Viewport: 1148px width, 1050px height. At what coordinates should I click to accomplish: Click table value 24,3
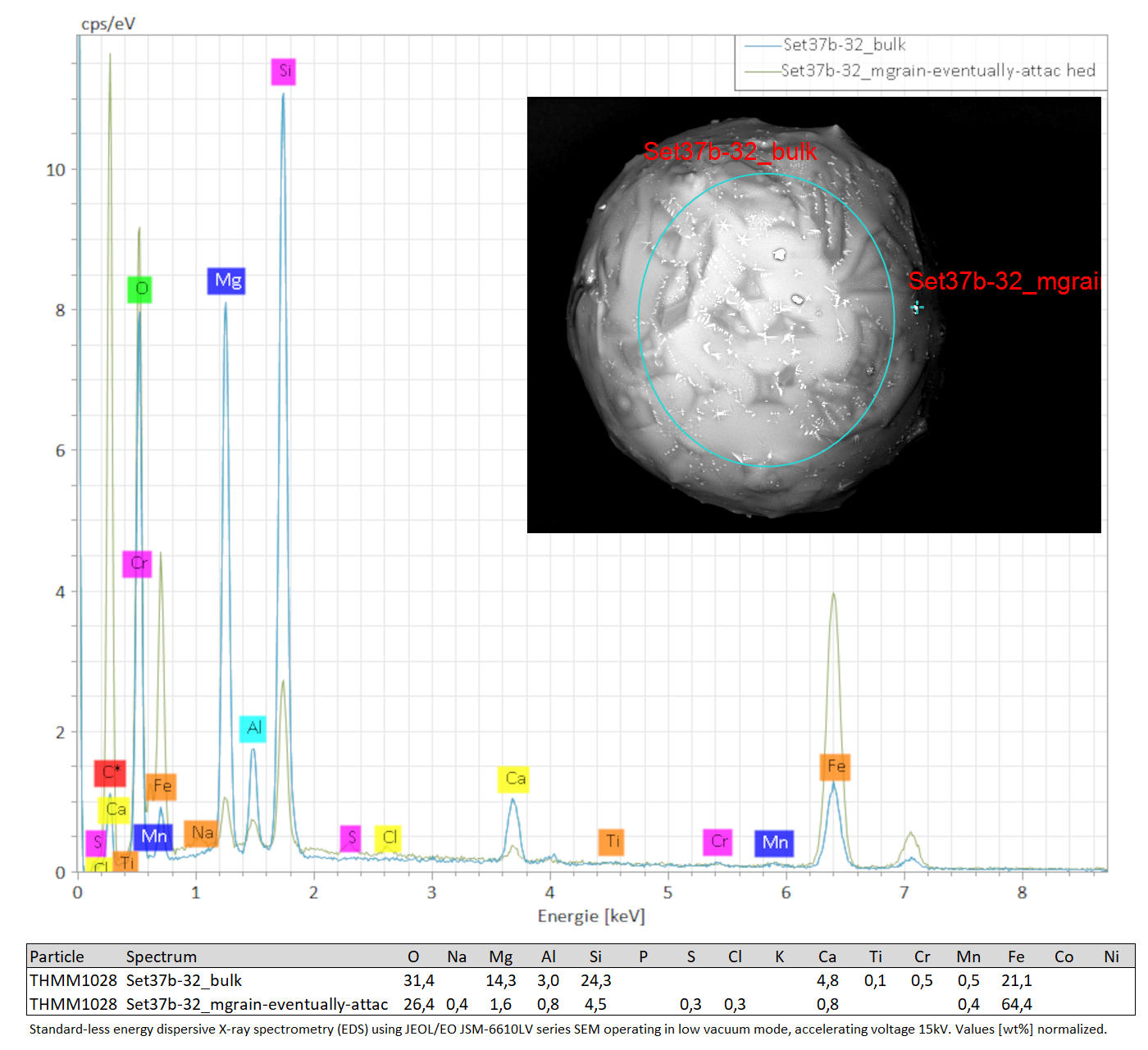click(595, 980)
